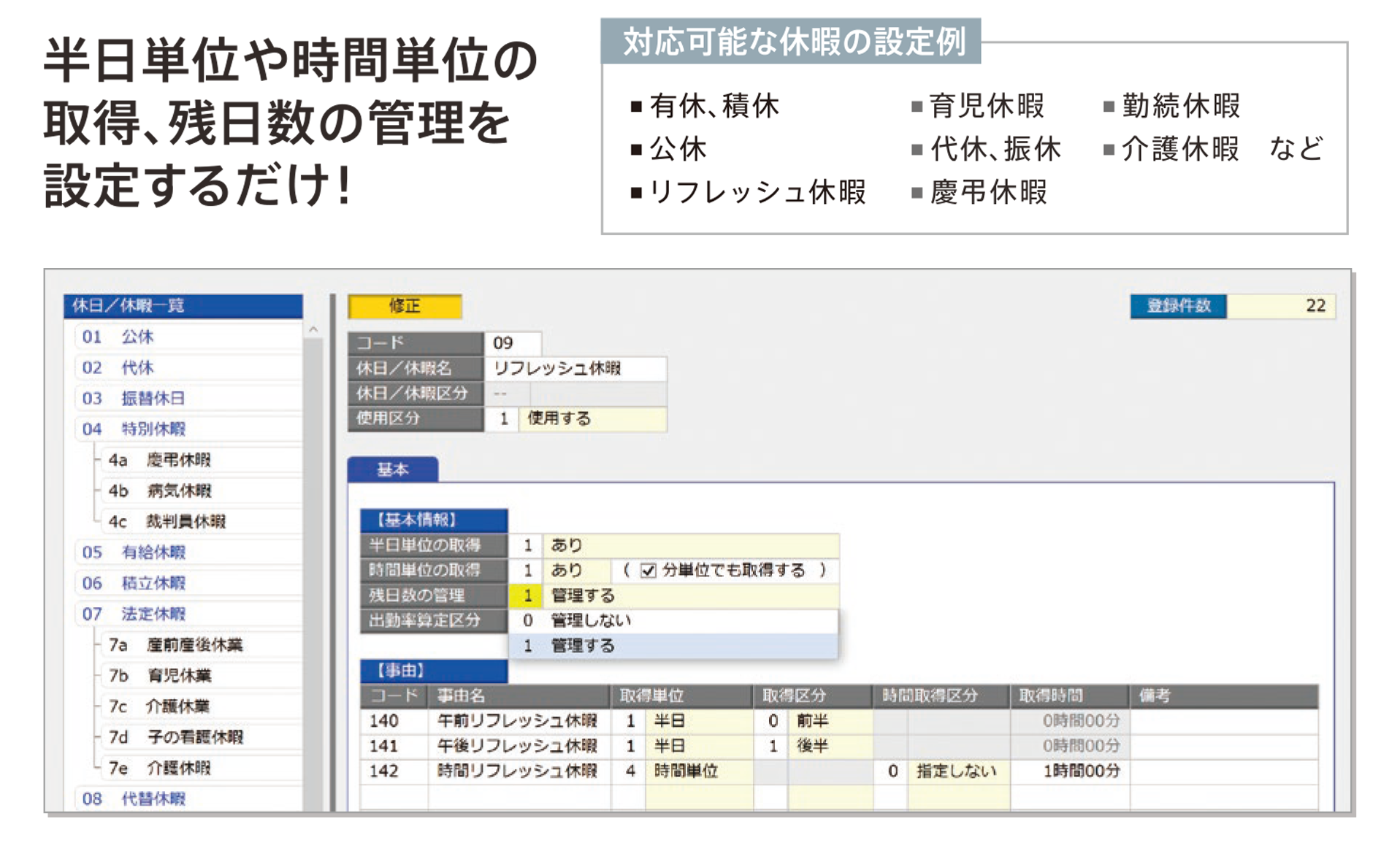Image resolution: width=1400 pixels, height=859 pixels.
Task: Select 07 法定休暇 list entry
Action: click(188, 614)
